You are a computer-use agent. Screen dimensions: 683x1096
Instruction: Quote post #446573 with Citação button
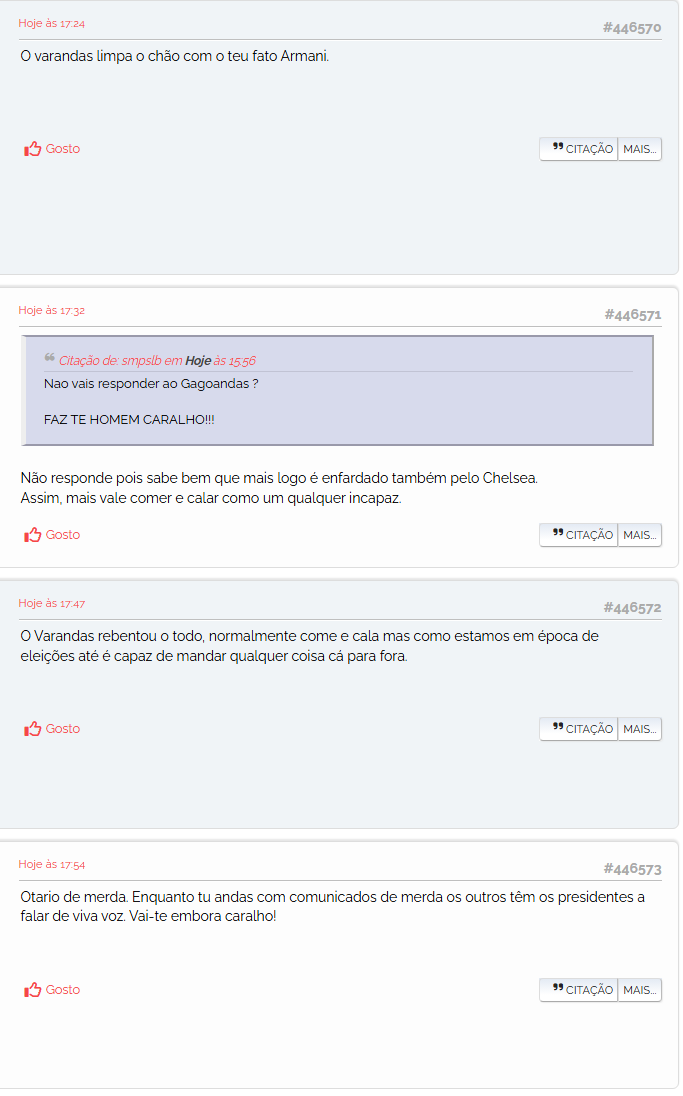coord(579,990)
